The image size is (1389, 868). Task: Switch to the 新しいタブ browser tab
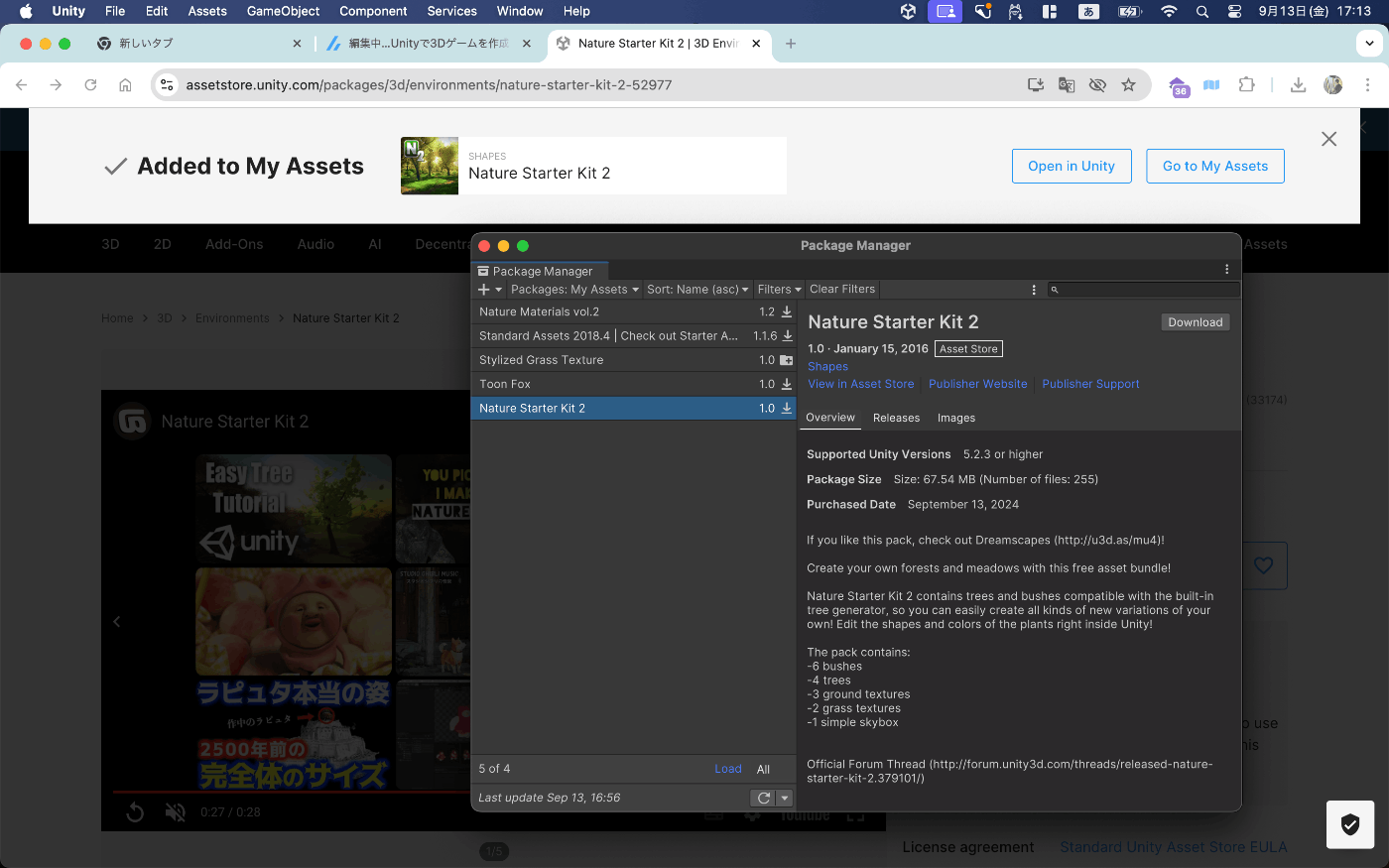[x=198, y=44]
